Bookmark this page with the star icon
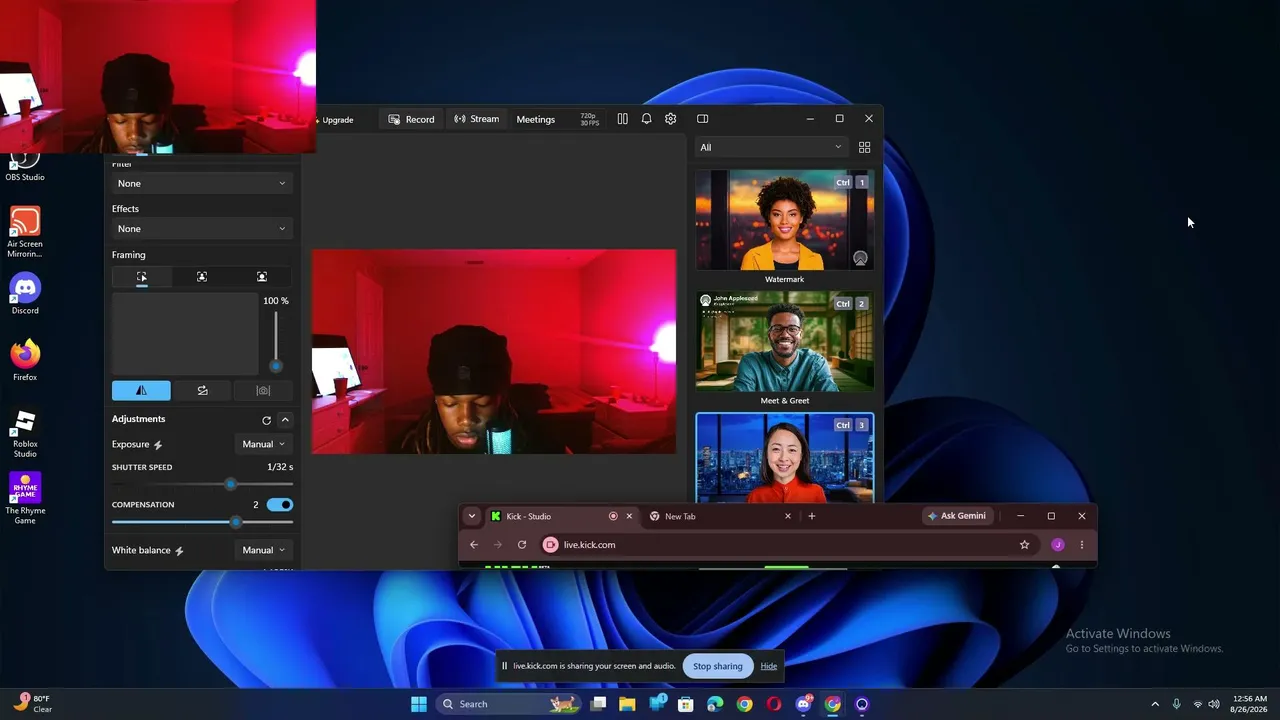This screenshot has height=720, width=1280. 1024,545
